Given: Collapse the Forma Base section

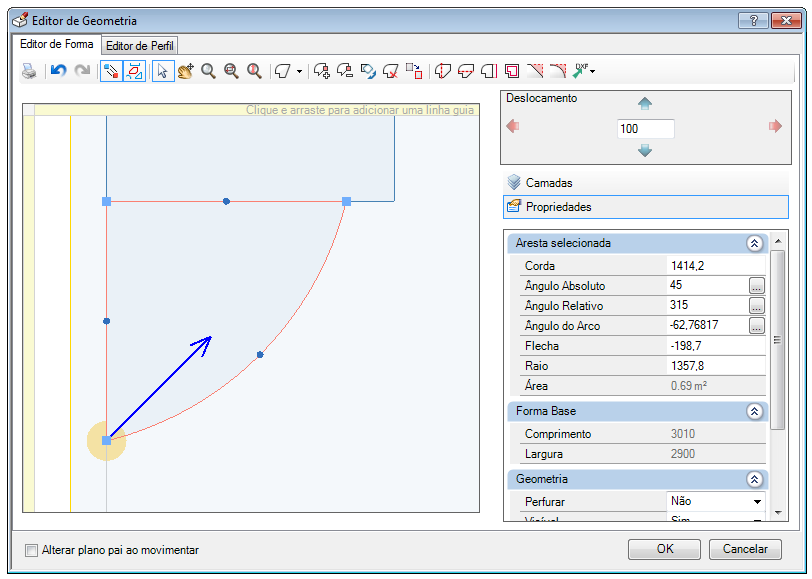Looking at the screenshot, I should point(755,411).
